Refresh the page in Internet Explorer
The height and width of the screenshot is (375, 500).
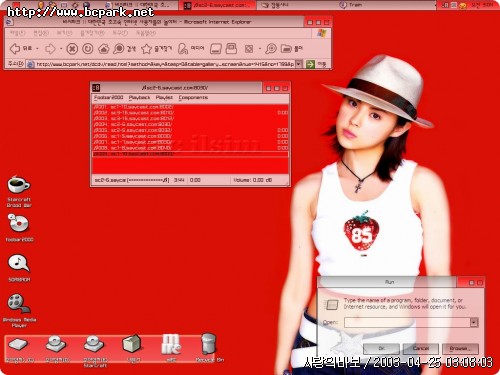[x=88, y=49]
